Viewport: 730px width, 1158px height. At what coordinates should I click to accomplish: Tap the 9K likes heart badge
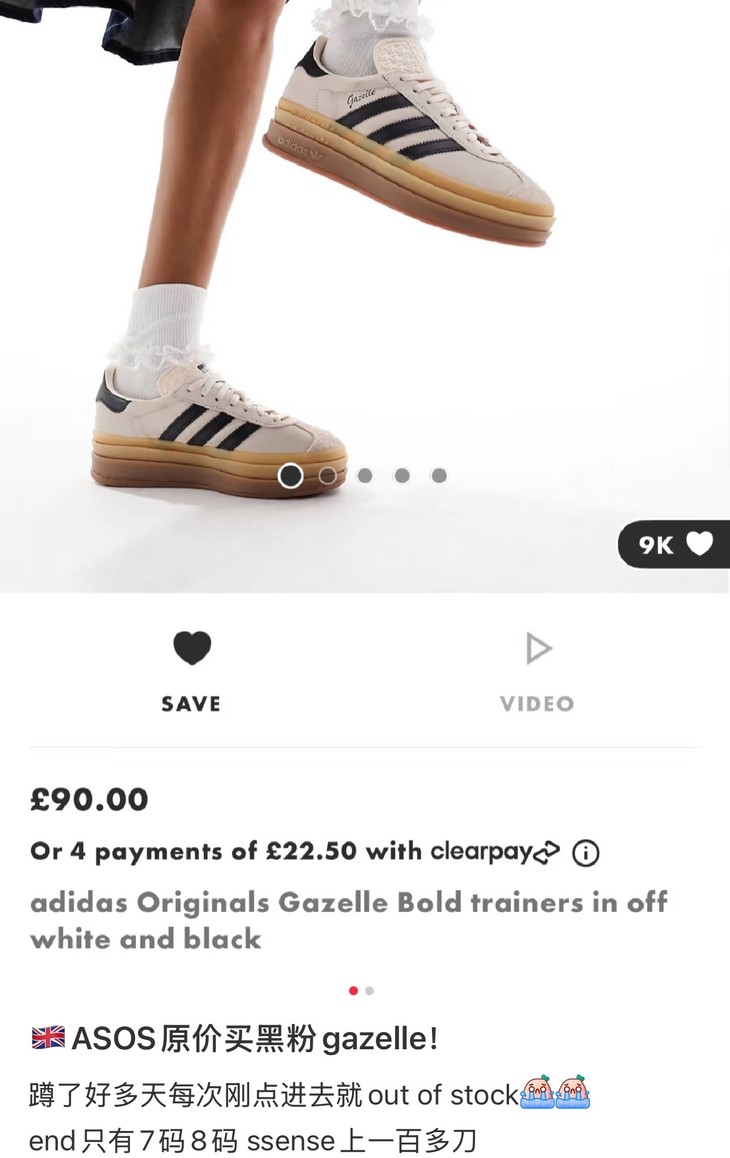pos(675,544)
